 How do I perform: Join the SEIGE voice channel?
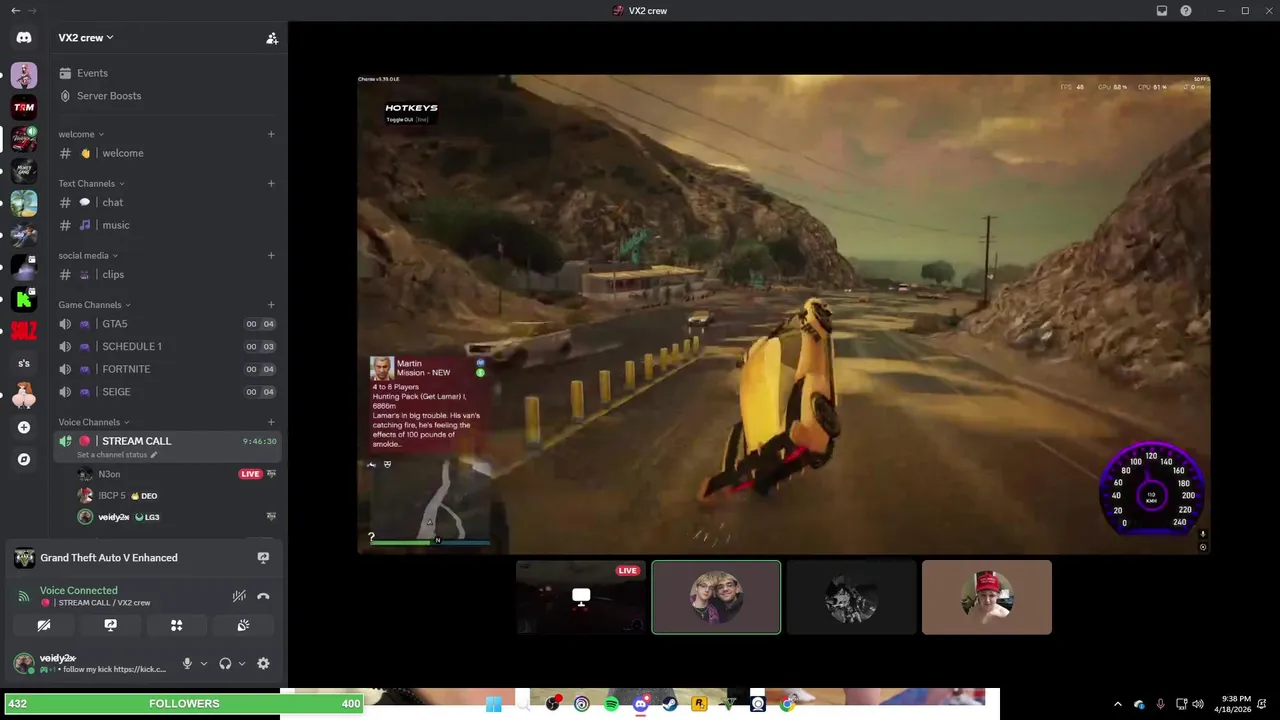(167, 392)
